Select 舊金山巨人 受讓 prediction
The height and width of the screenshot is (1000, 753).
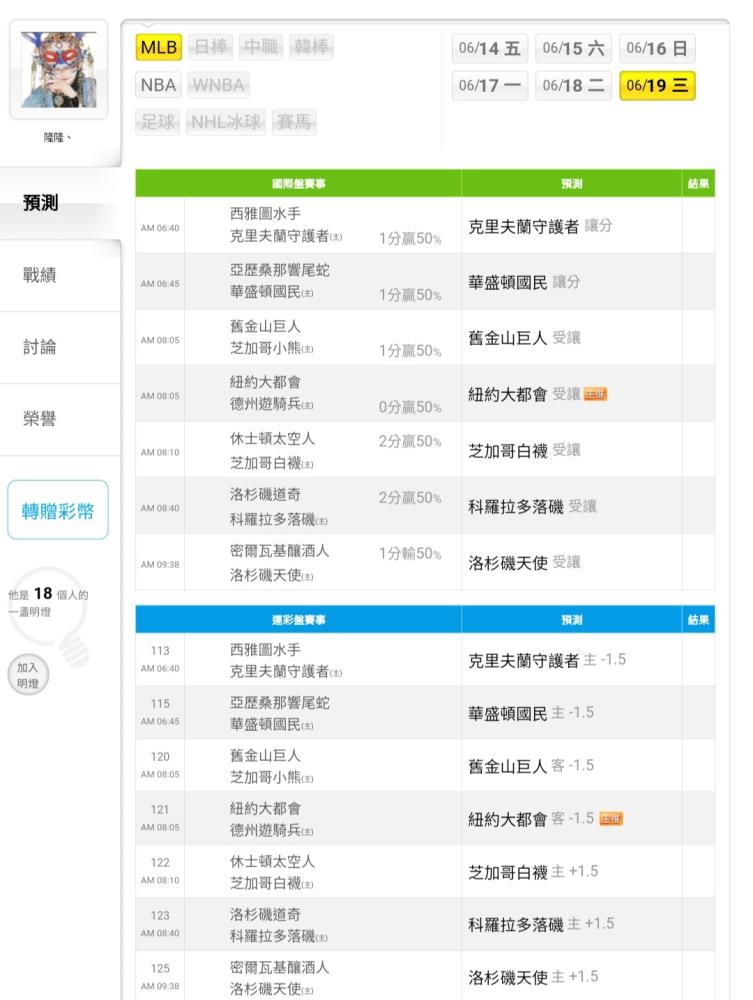tap(524, 338)
